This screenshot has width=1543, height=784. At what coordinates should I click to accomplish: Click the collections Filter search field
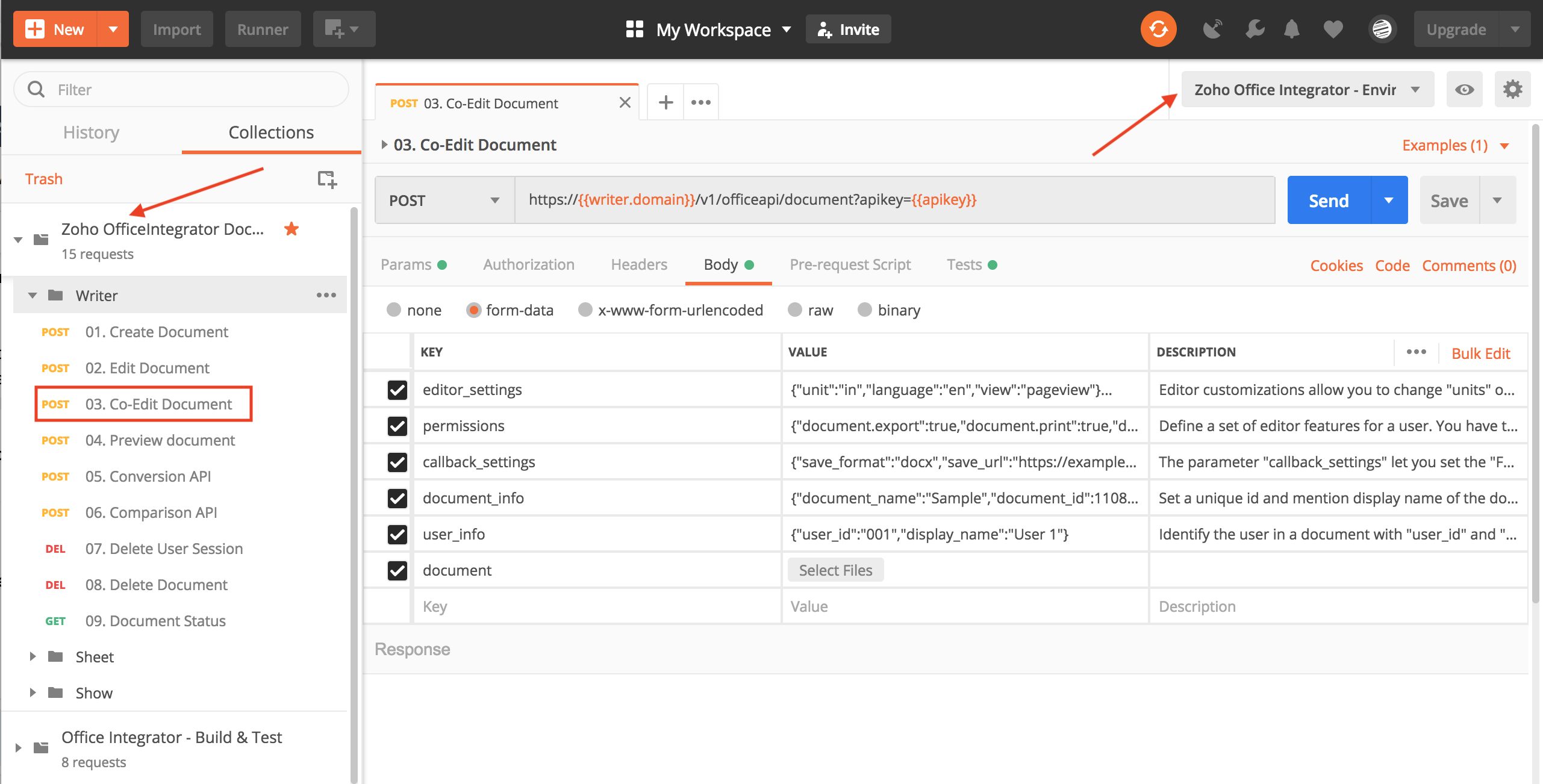[181, 90]
